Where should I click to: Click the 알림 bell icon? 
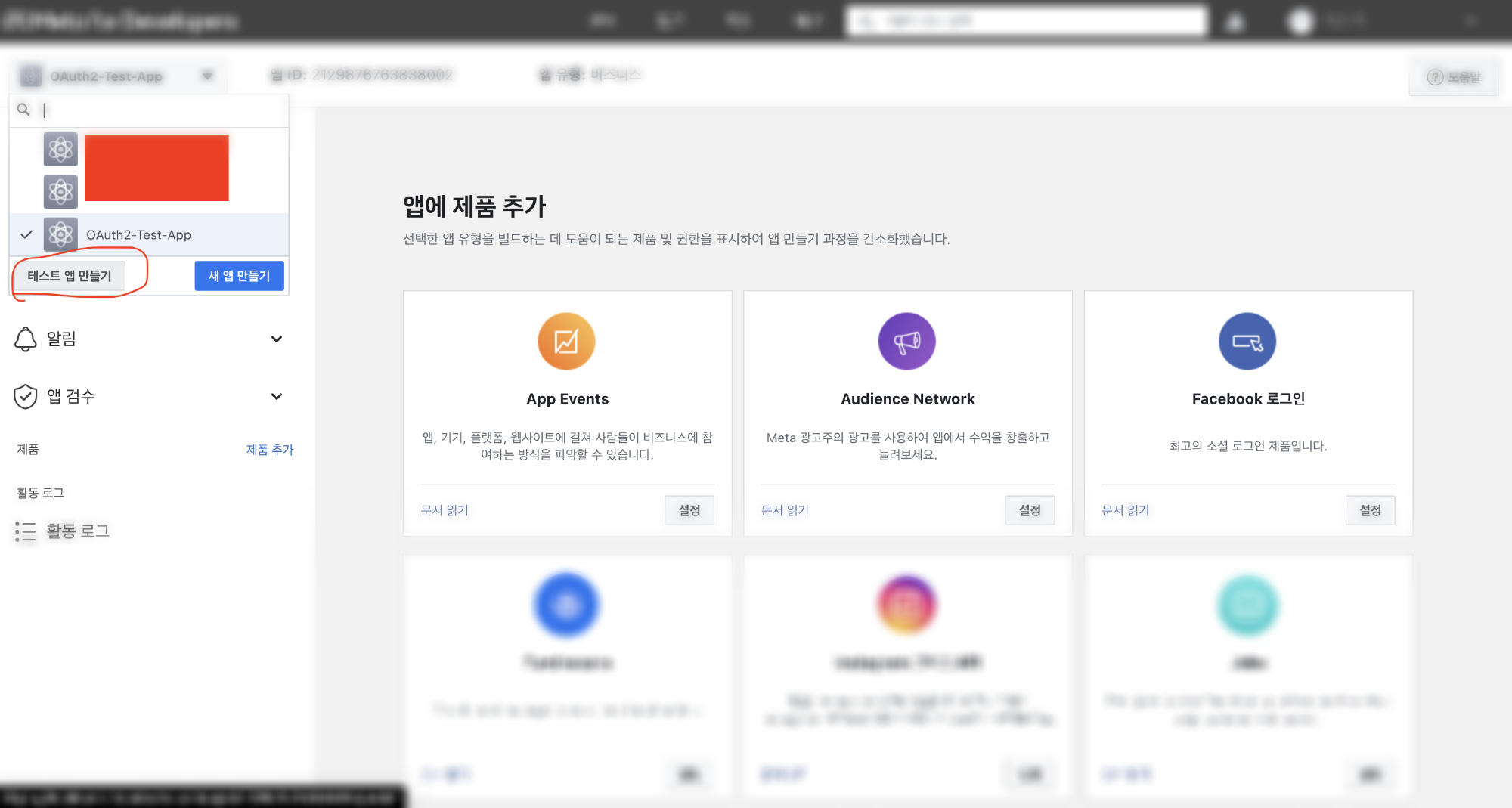[x=26, y=339]
